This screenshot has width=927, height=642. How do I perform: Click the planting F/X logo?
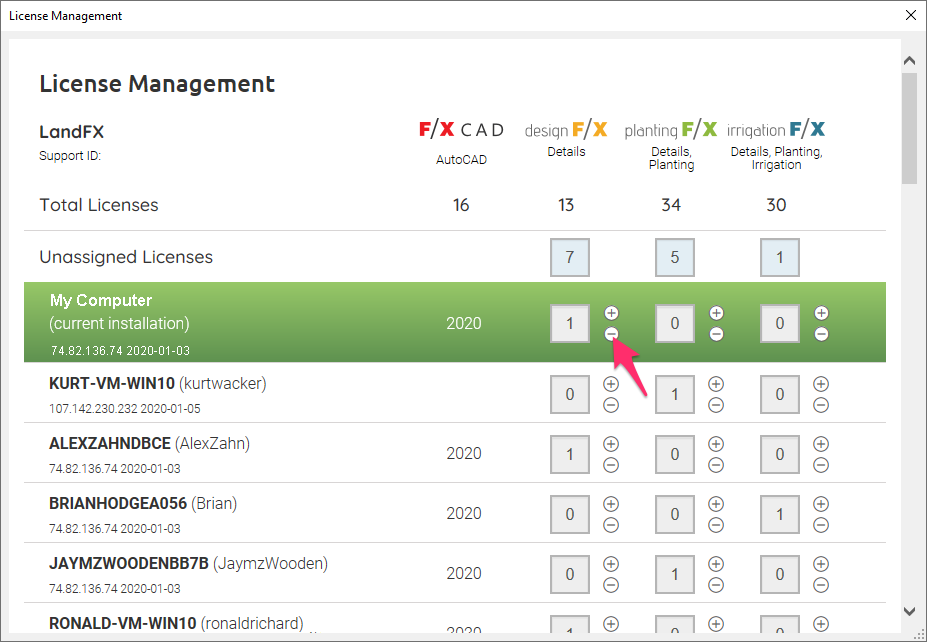671,129
